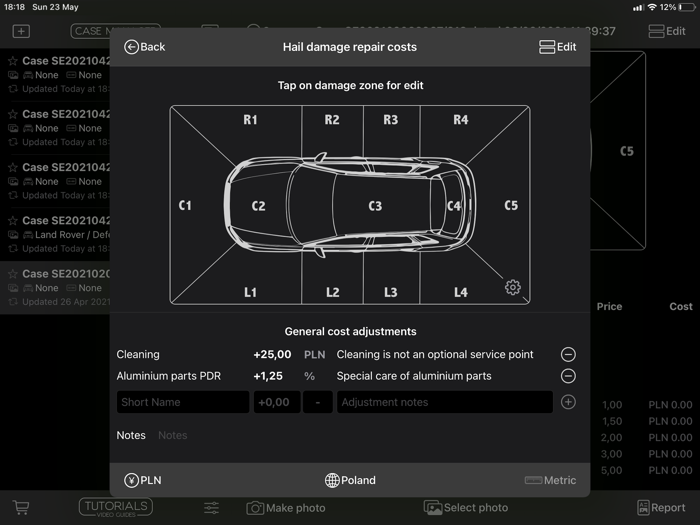Image resolution: width=700 pixels, height=525 pixels.
Task: Select damage zone L2
Action: [x=333, y=292]
